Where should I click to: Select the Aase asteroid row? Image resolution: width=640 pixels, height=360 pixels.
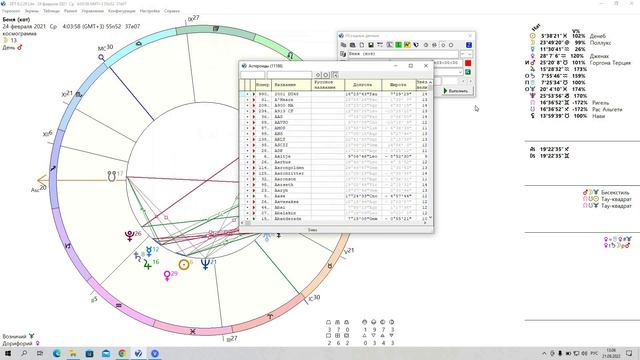coord(335,196)
